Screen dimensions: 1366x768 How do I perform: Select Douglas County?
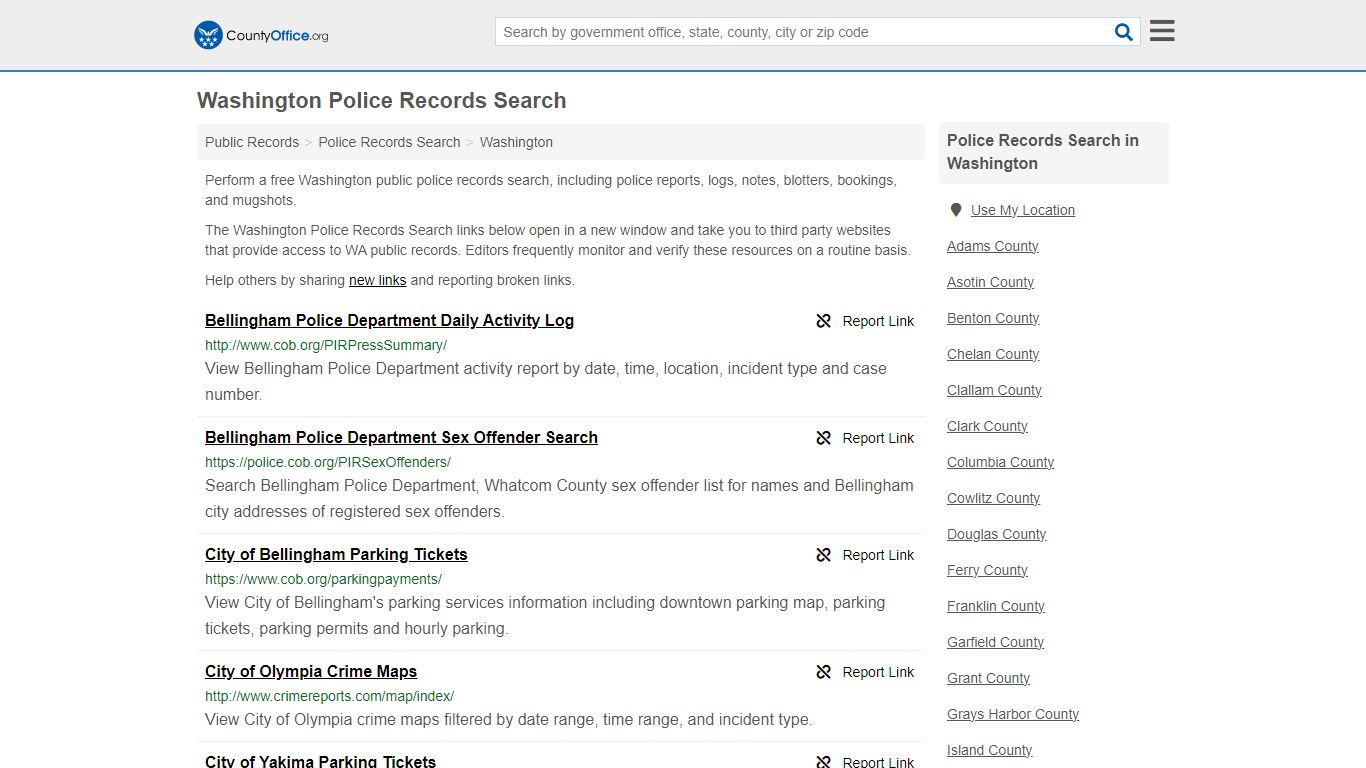(996, 534)
